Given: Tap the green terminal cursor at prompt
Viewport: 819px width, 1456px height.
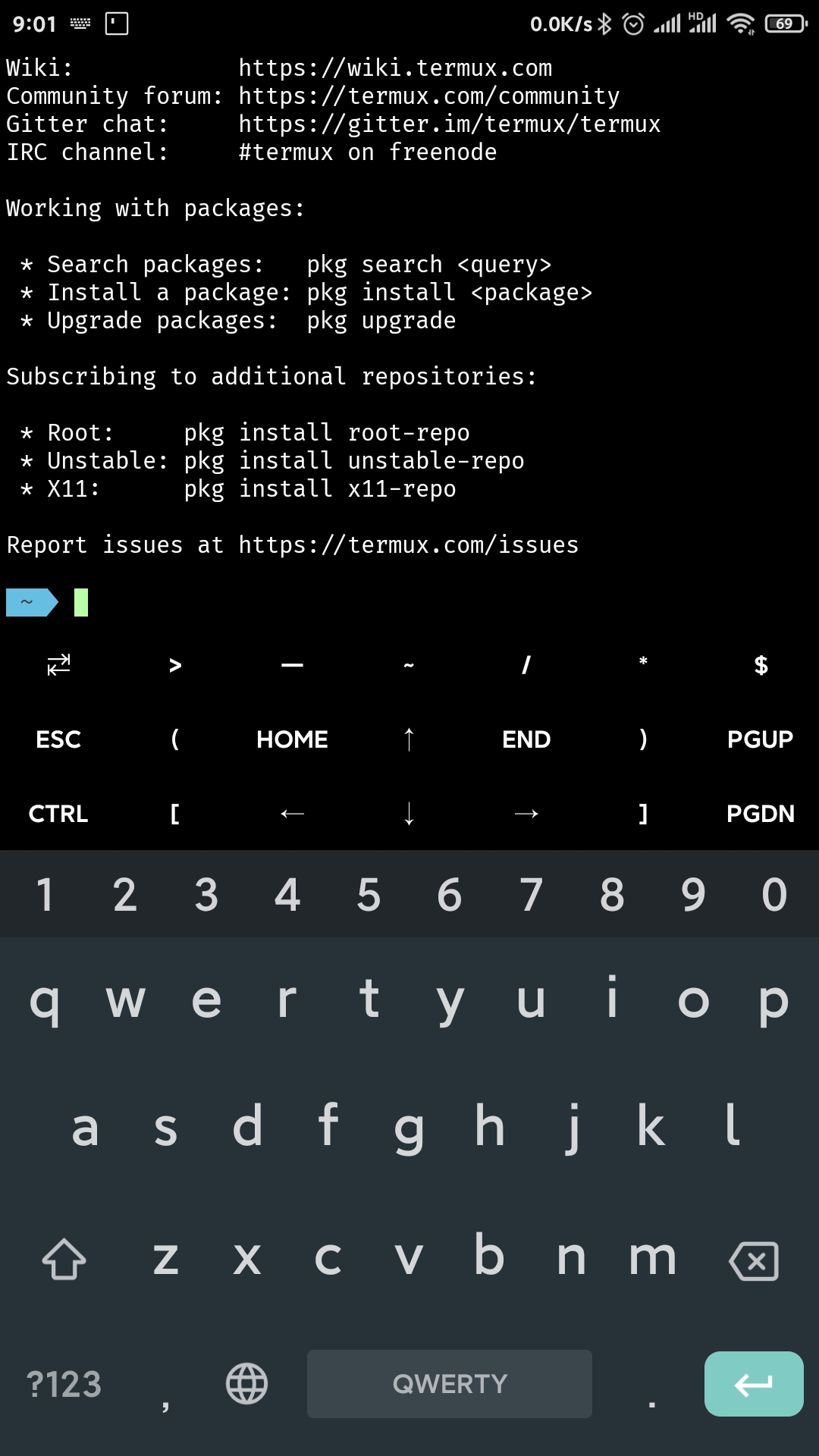Looking at the screenshot, I should pos(81,603).
